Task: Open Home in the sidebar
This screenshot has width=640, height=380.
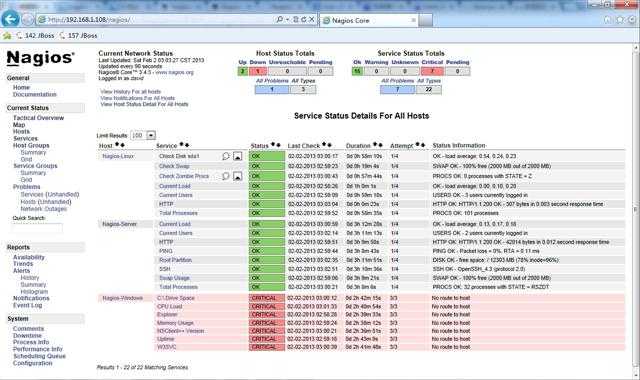Action: (21, 87)
